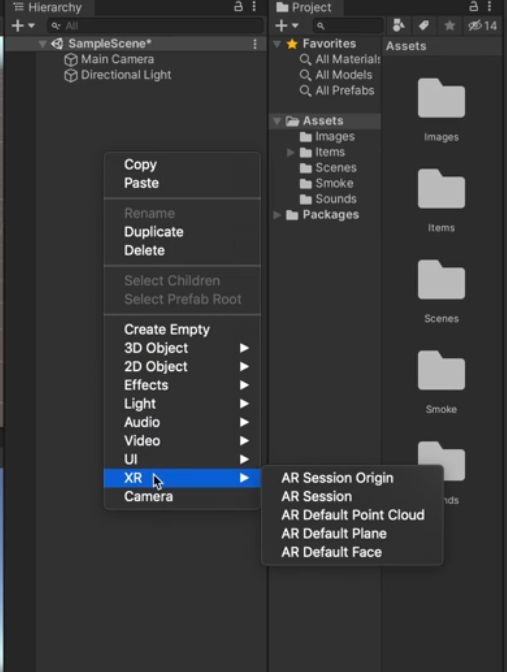
Task: Toggle the Project panel lock icon
Action: pyautogui.click(x=473, y=6)
